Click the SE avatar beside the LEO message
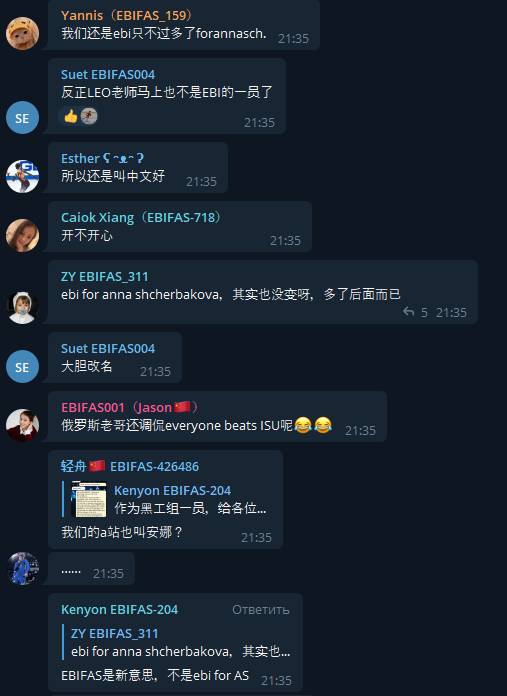507x696 pixels. point(22,118)
